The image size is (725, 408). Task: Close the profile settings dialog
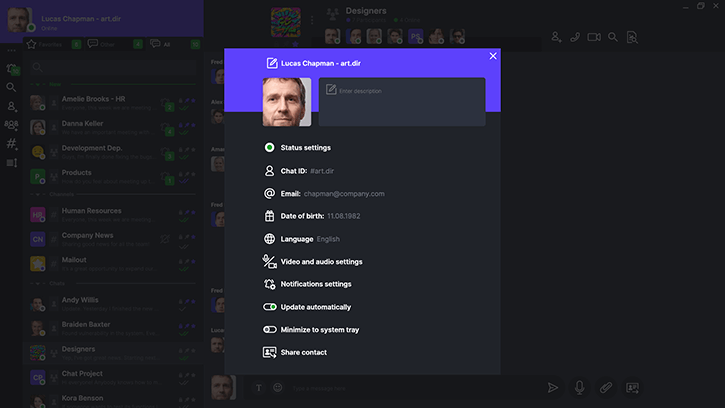493,56
